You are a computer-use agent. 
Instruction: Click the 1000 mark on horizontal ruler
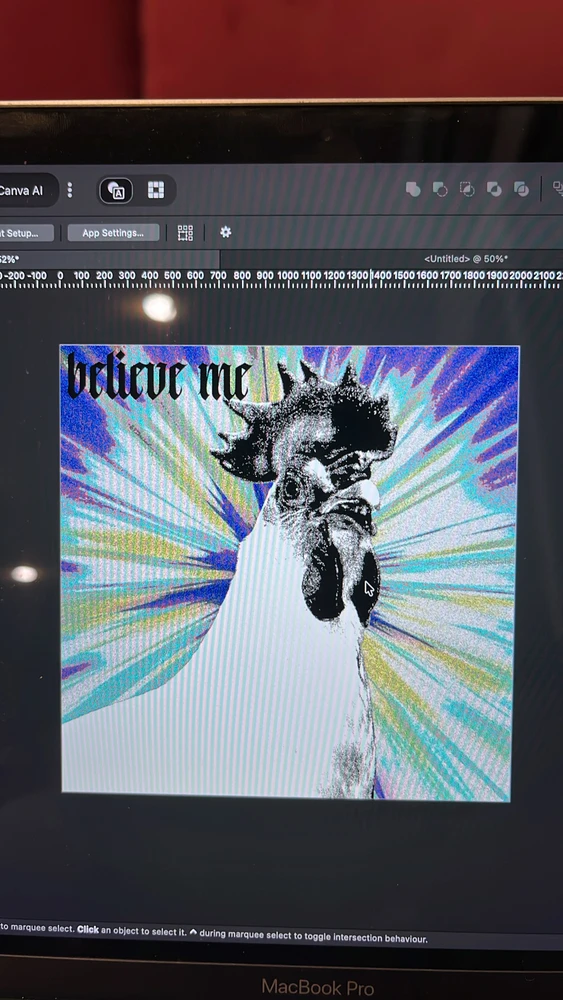pyautogui.click(x=288, y=275)
